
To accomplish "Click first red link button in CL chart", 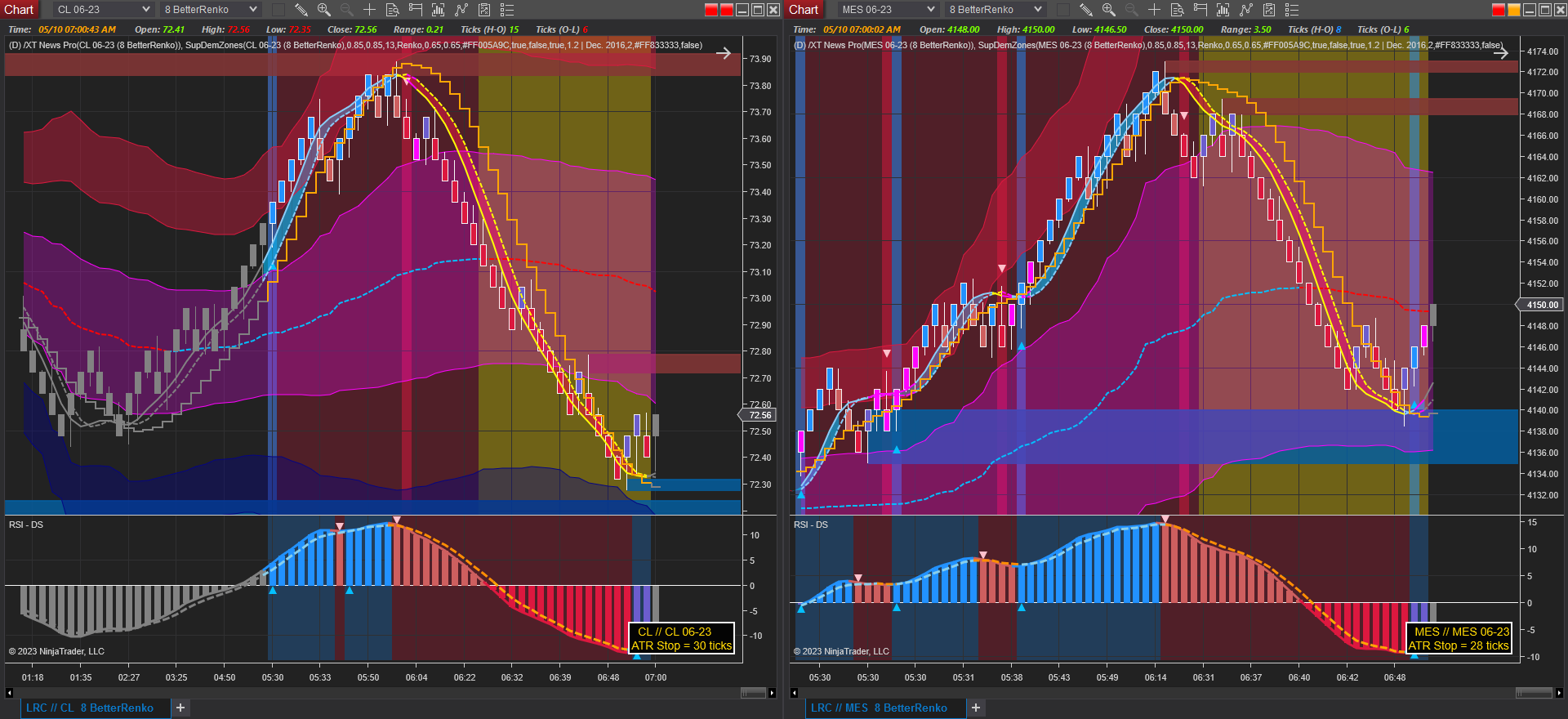I will (711, 10).
